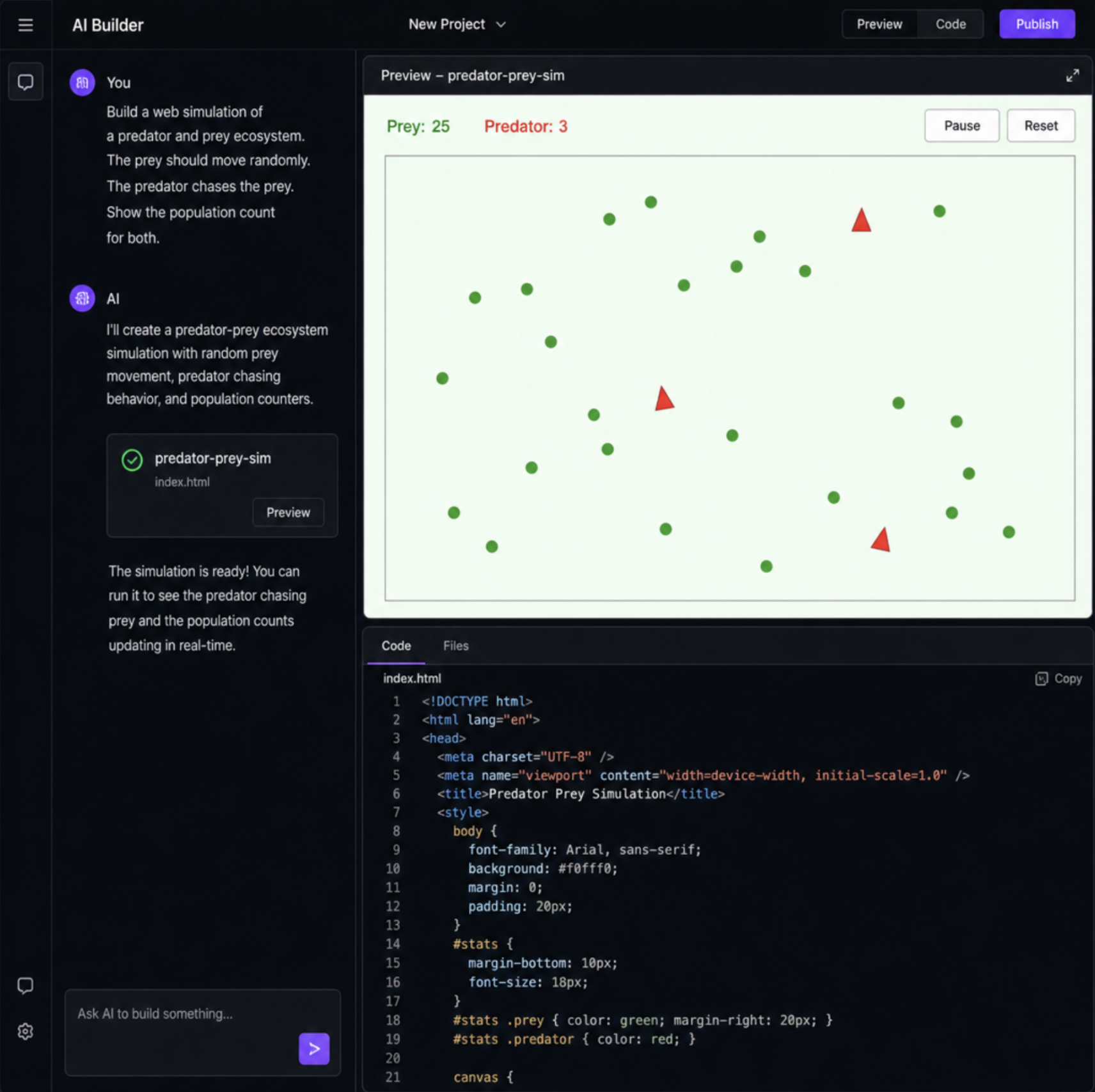Viewport: 1095px width, 1092px height.
Task: Click the html lang="en" line
Action: tap(481, 720)
